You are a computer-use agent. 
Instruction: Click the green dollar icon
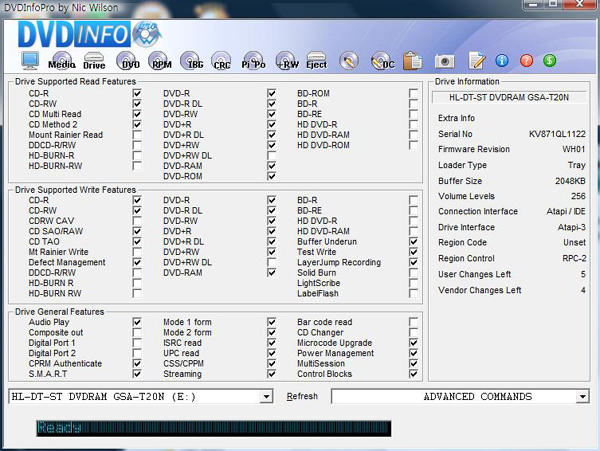pos(549,60)
